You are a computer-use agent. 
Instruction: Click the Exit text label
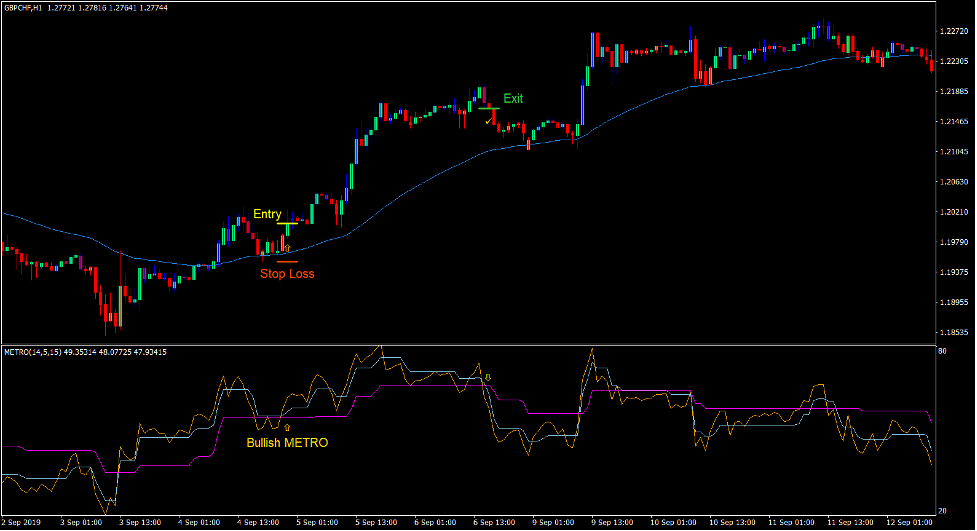point(513,99)
